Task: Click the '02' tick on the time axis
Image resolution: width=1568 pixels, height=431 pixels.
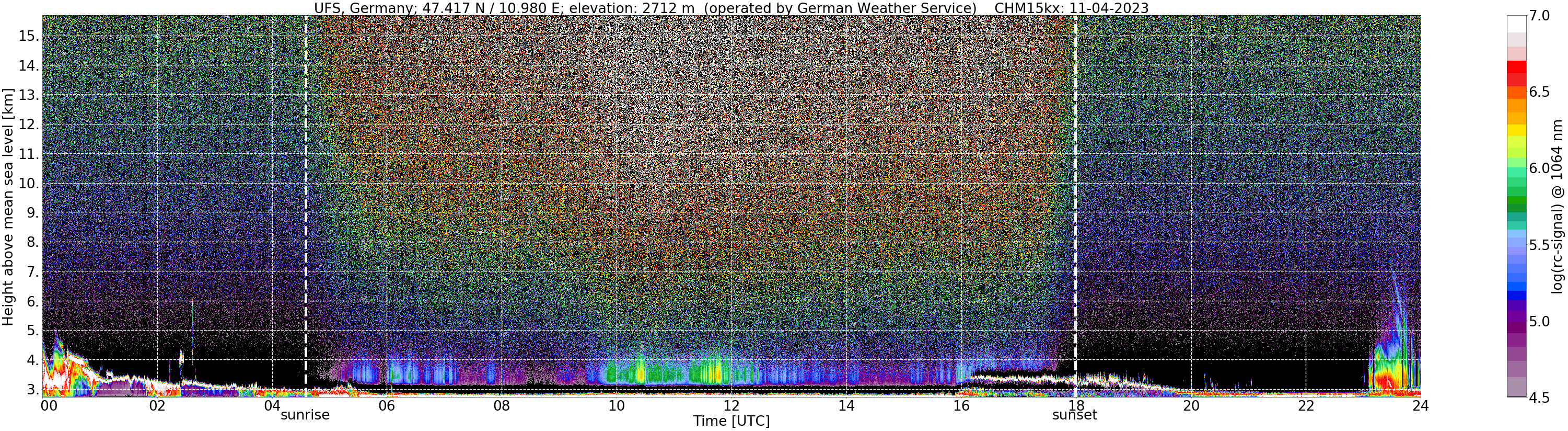Action: [x=157, y=405]
